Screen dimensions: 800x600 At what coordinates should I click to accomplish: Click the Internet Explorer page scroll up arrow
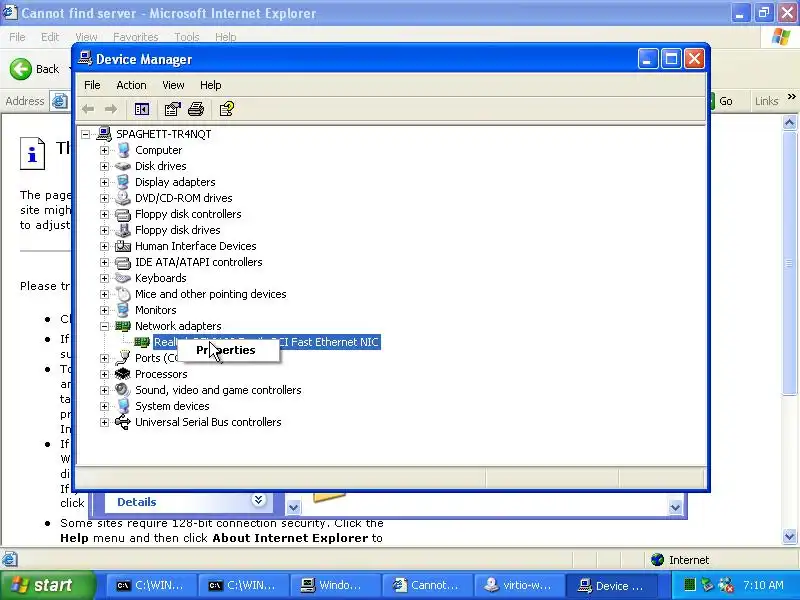(789, 122)
